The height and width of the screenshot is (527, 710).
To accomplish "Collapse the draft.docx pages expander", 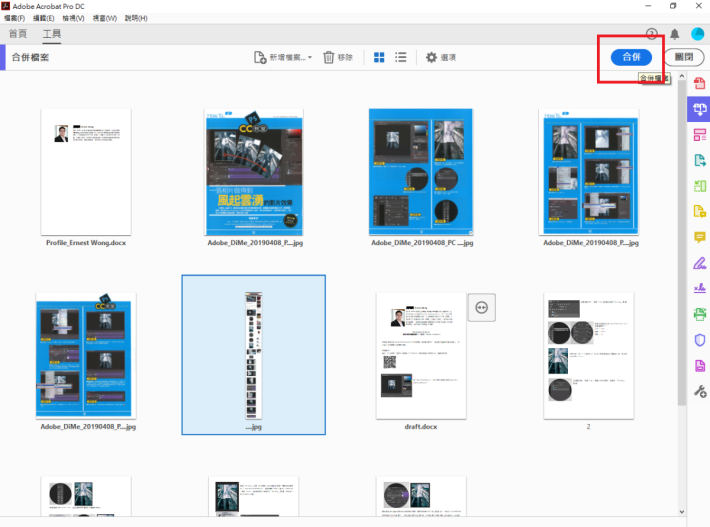I will (481, 307).
